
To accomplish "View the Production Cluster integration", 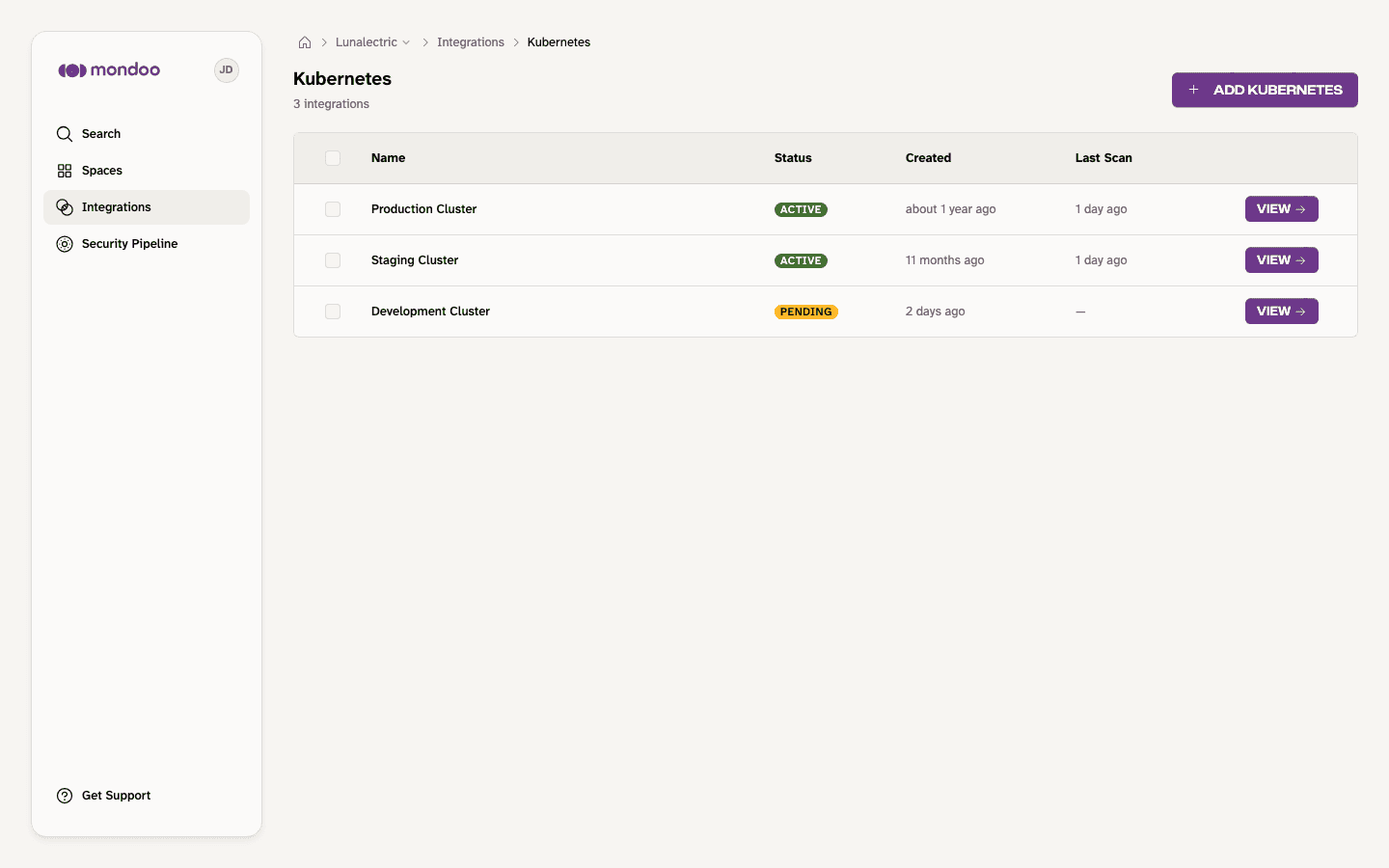I will pos(1281,209).
